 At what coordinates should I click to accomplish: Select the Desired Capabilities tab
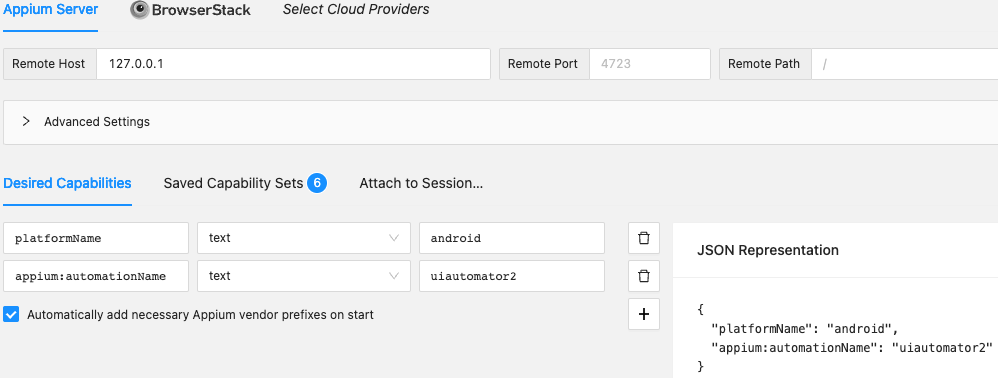67,183
